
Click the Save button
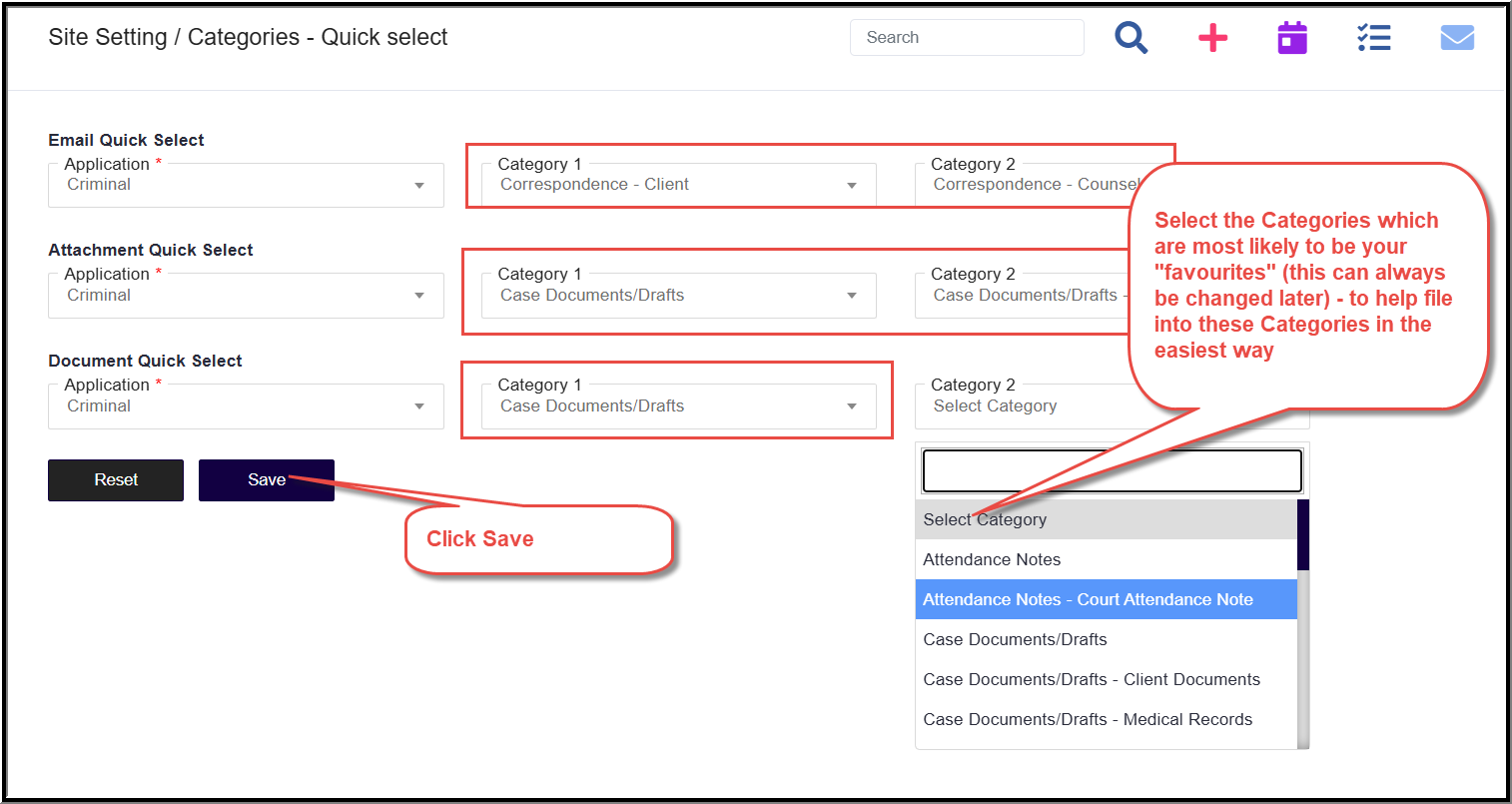[x=267, y=480]
